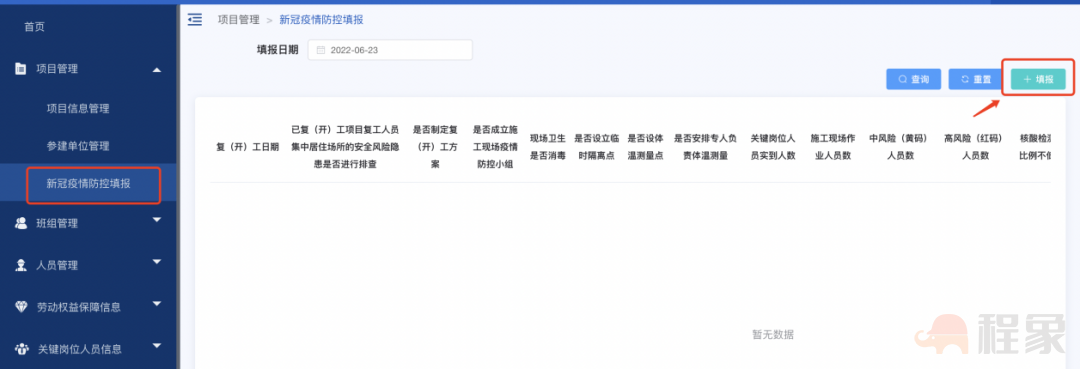Click the 填报日期 date input field
Viewport: 1080px width, 369px height.
(x=390, y=50)
